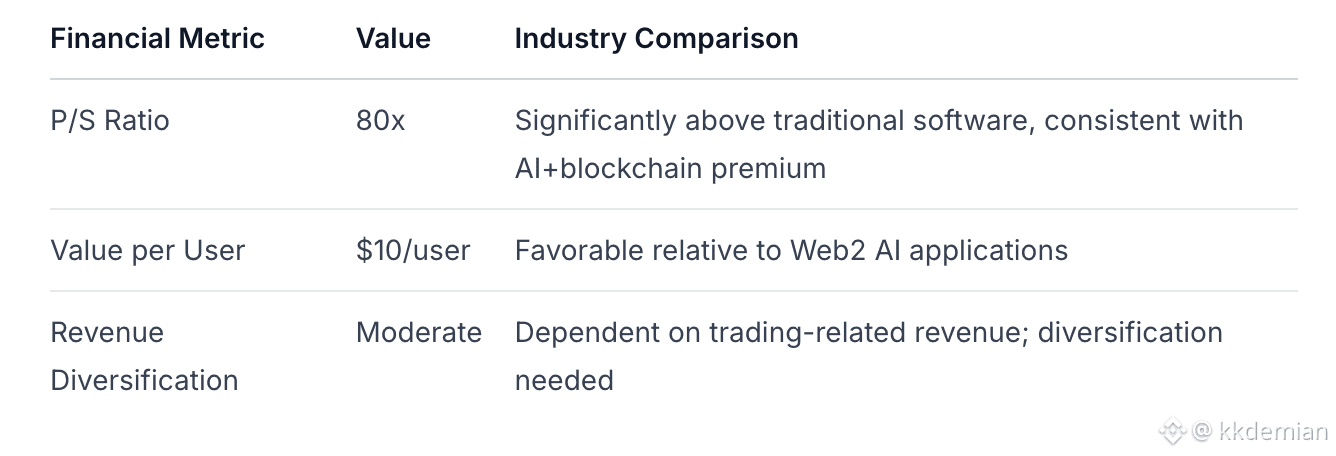This screenshot has height=456, width=1336.
Task: Click the word Revenue in the first column
Action: tap(107, 332)
